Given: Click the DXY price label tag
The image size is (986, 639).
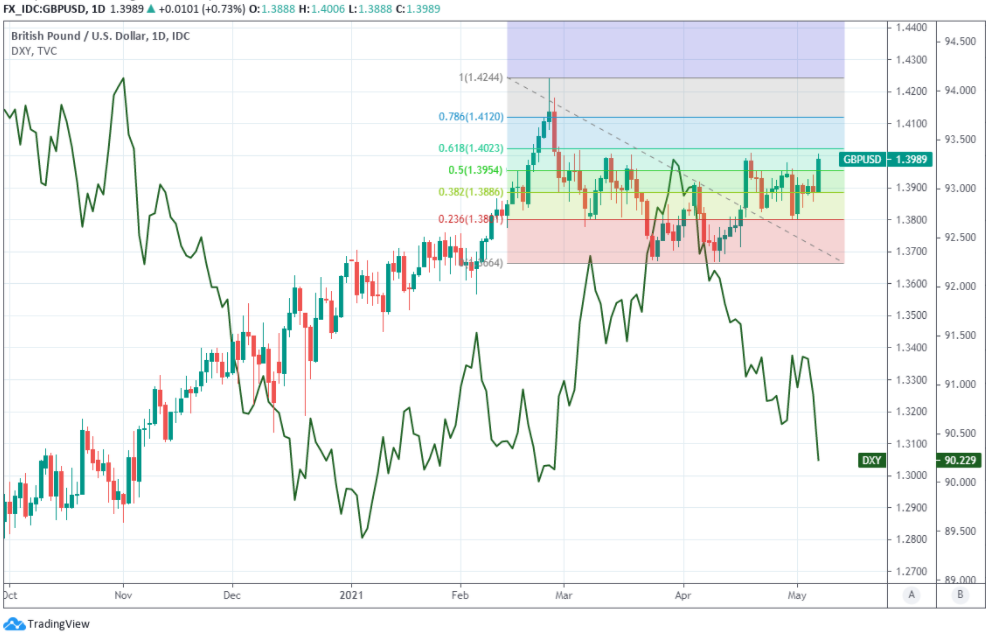Looking at the screenshot, I should (873, 460).
